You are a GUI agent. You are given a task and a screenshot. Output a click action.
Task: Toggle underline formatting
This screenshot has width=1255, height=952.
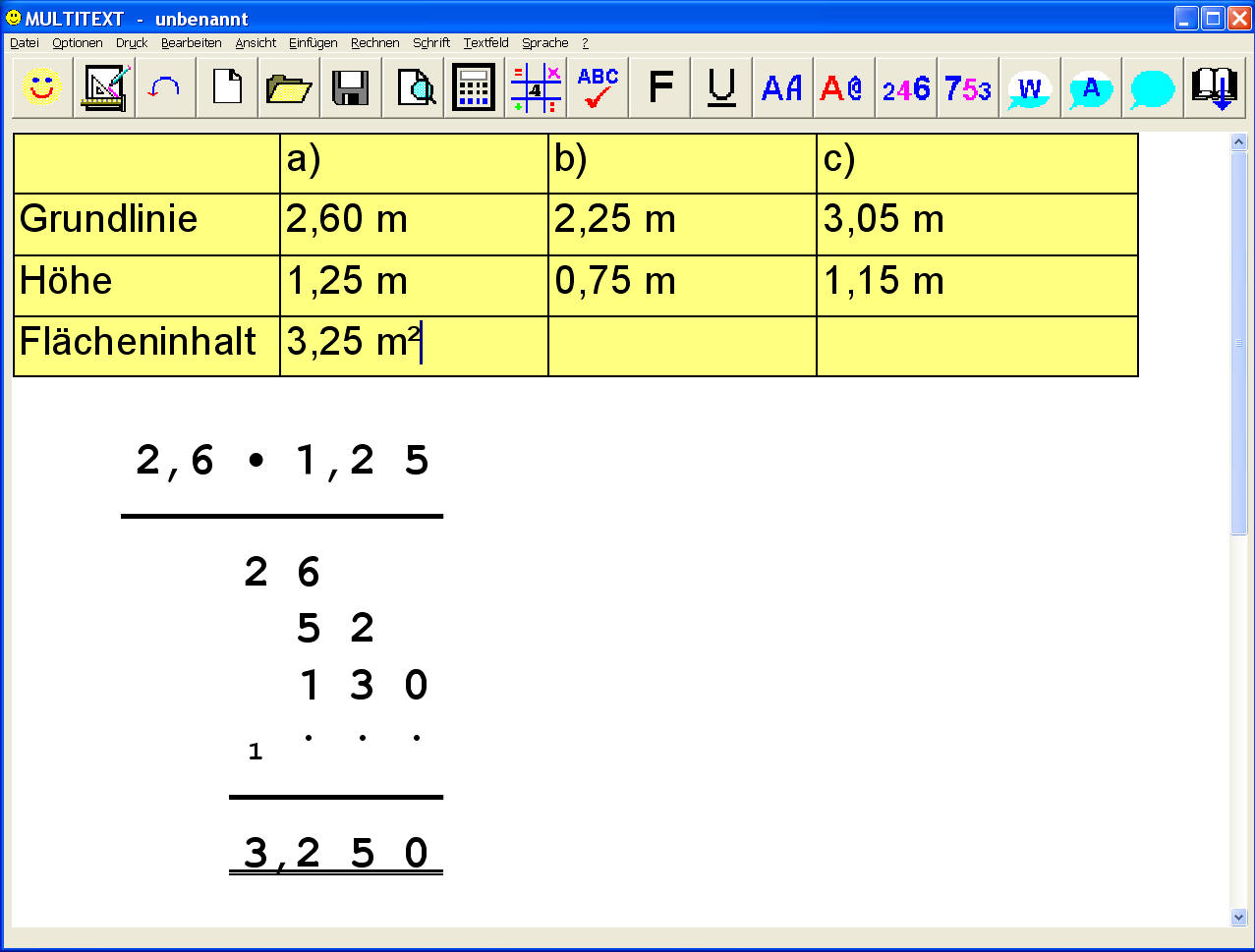[720, 87]
